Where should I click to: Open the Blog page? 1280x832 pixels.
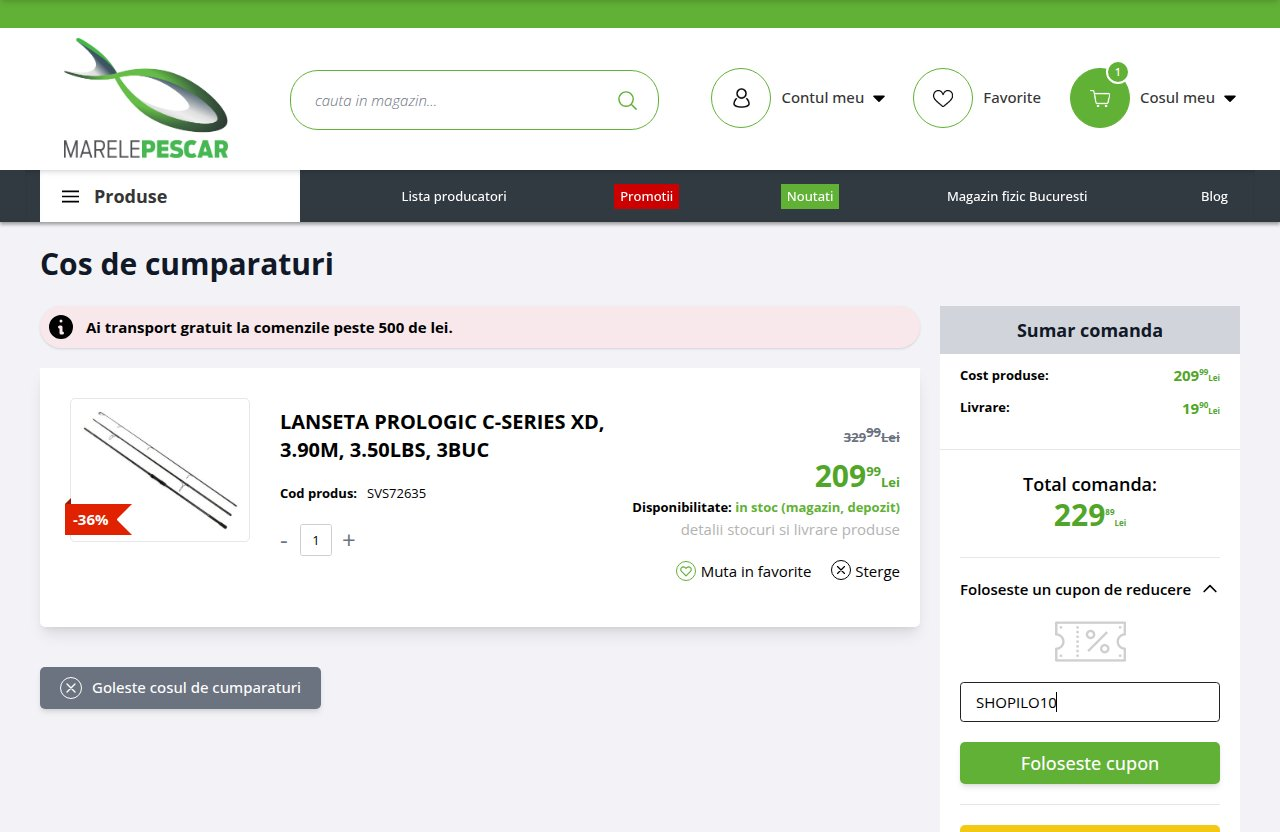point(1214,196)
